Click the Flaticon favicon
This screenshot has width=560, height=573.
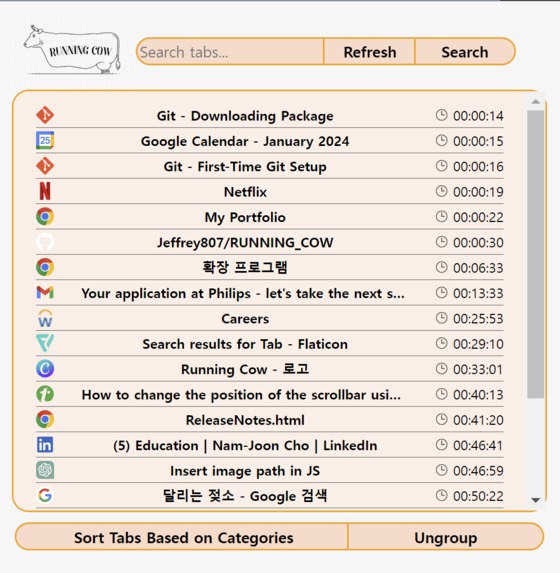(x=45, y=343)
